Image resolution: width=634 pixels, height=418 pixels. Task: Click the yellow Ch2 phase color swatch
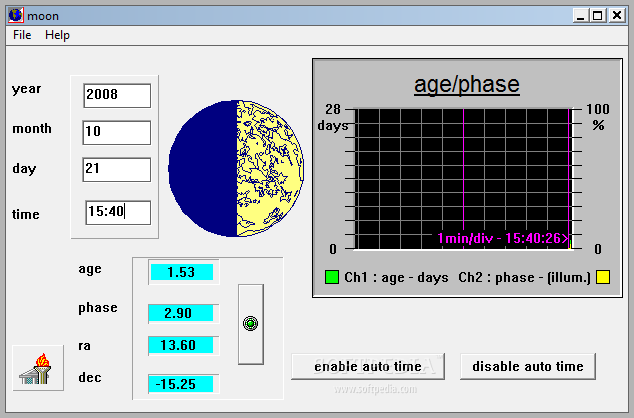603,277
